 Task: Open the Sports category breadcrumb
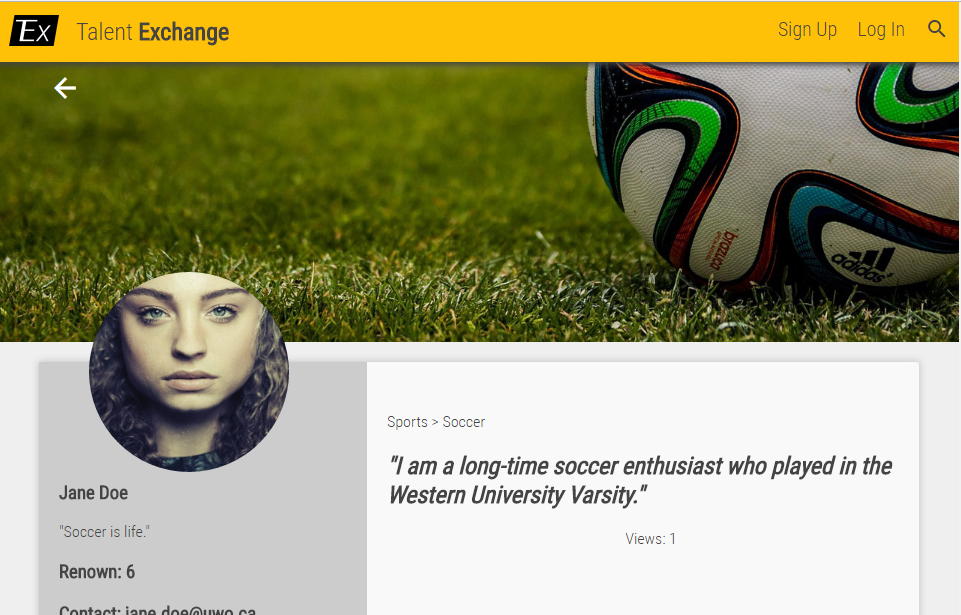coord(407,422)
